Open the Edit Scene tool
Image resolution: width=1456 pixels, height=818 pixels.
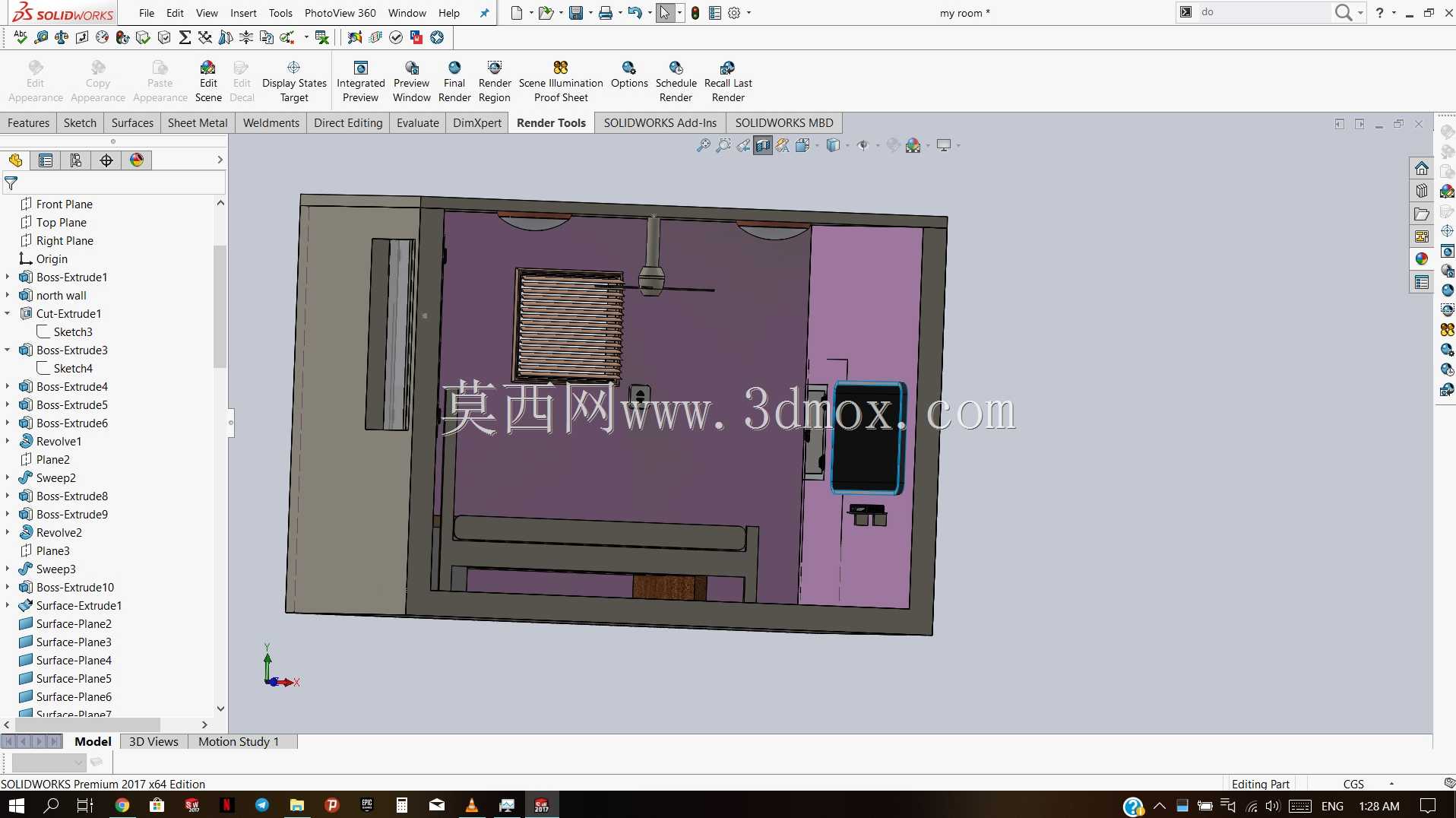point(208,81)
